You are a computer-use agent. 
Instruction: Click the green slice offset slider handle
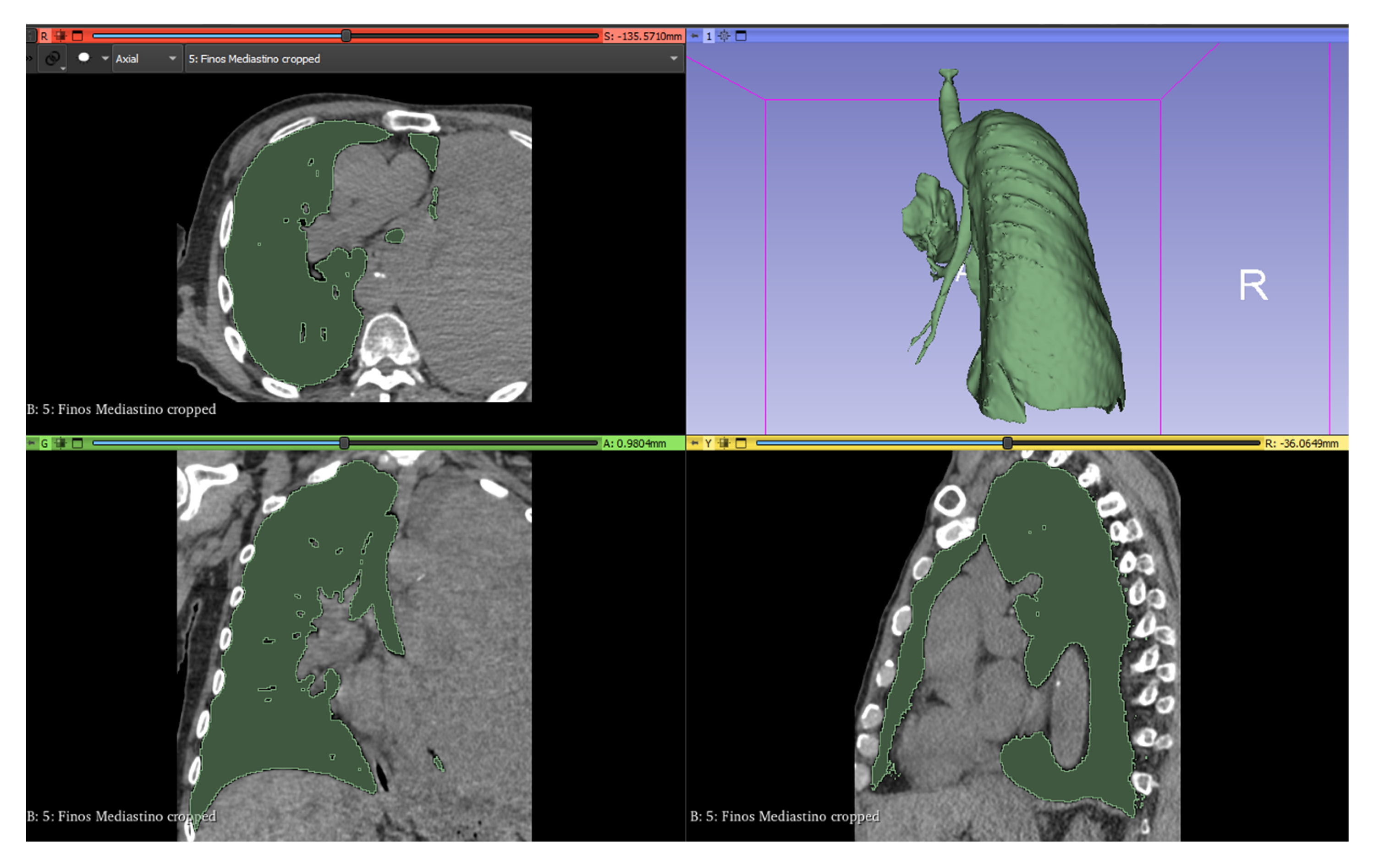[x=344, y=443]
